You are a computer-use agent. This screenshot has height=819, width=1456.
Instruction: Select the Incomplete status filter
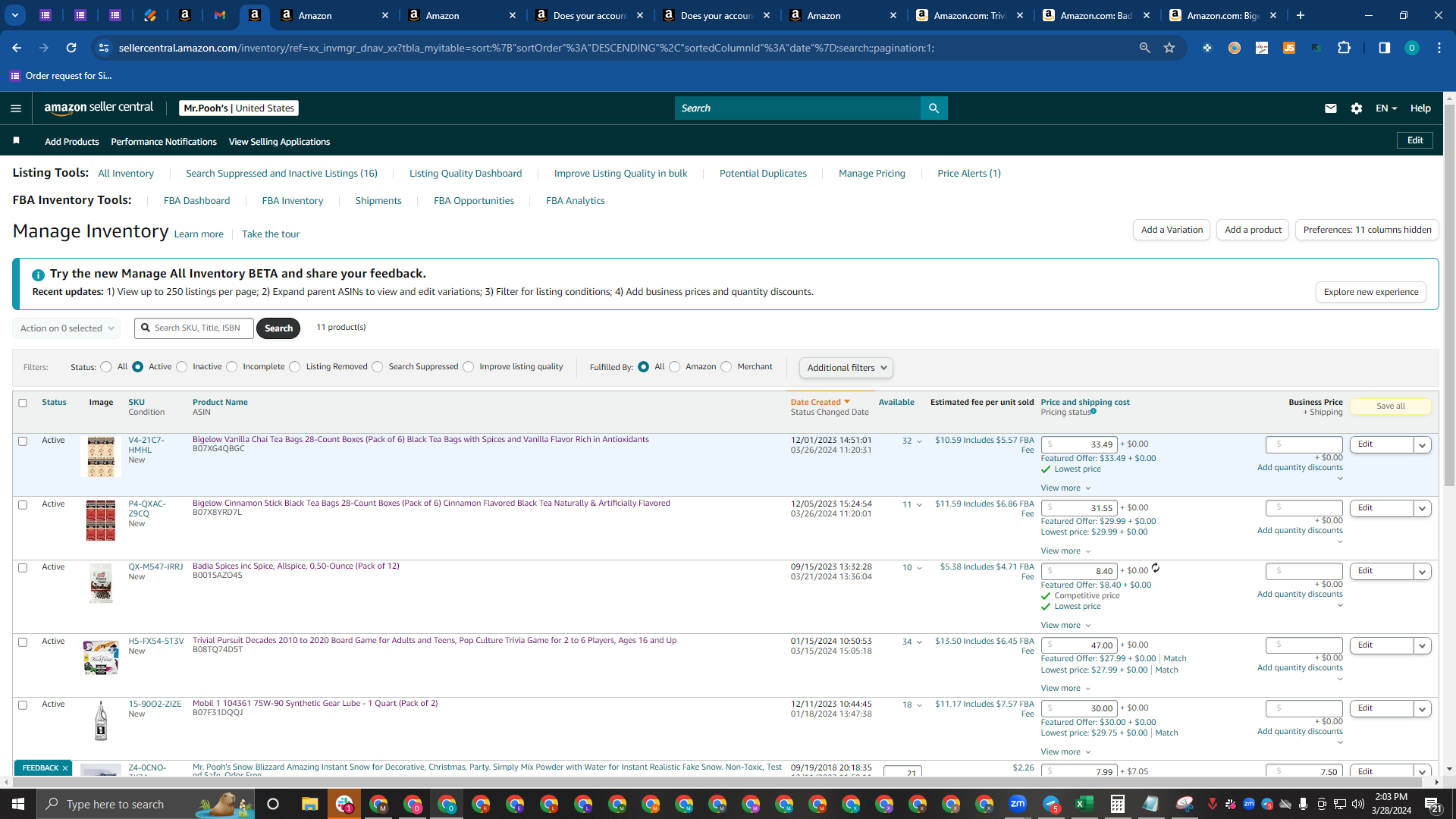coord(232,367)
